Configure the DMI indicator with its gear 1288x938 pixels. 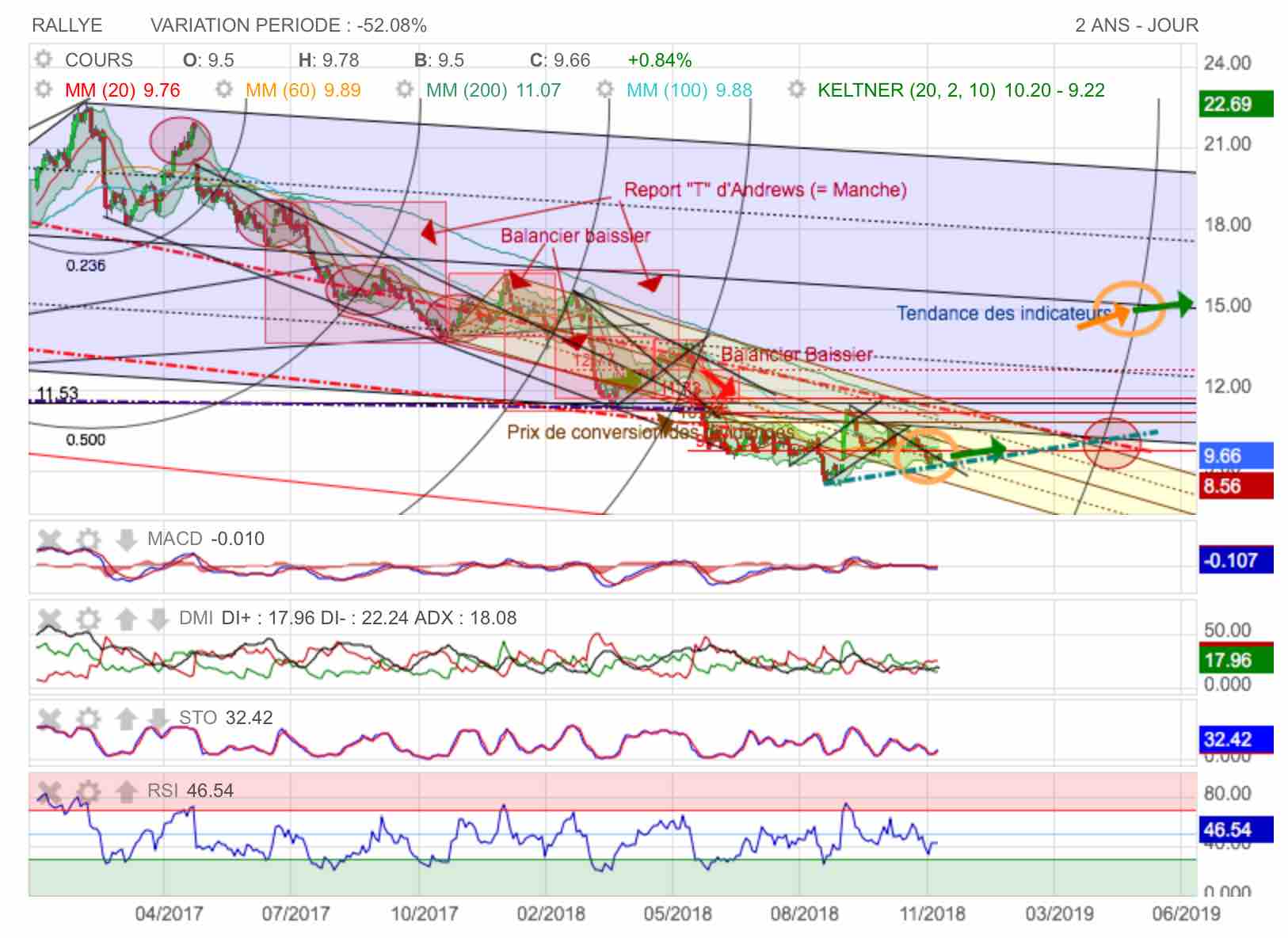(x=89, y=619)
